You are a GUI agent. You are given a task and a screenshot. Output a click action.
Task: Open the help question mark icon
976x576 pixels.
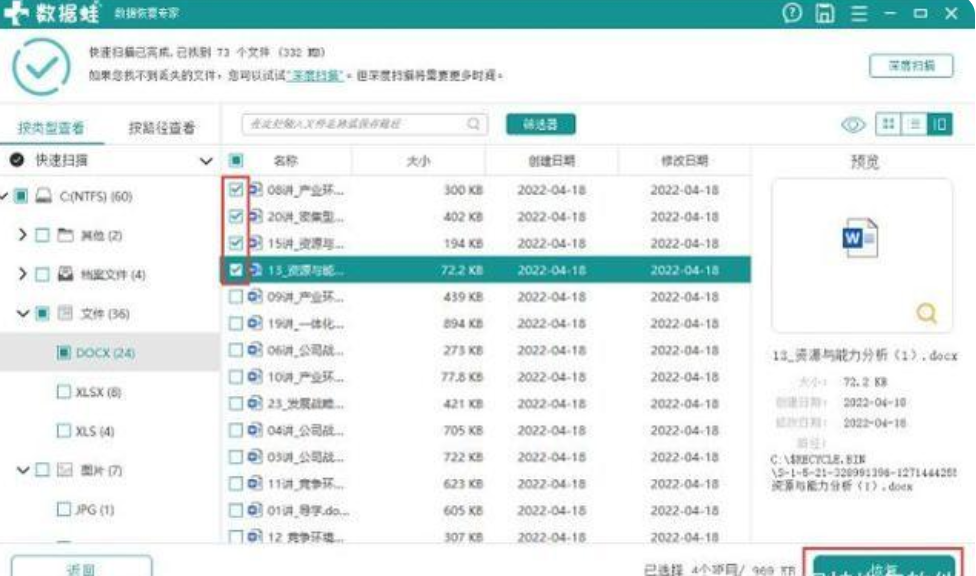click(x=792, y=14)
